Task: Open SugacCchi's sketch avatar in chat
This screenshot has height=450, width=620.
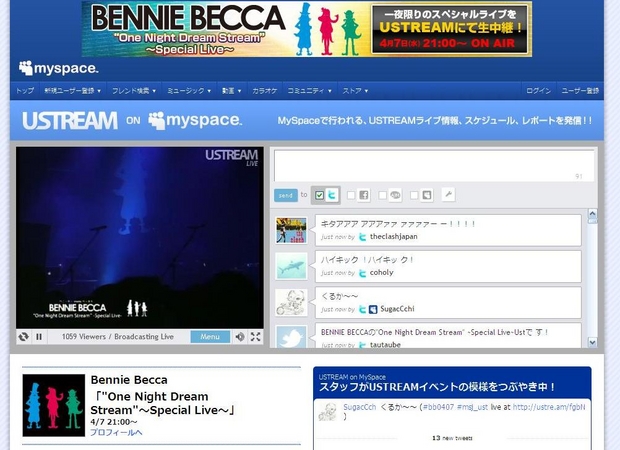Action: point(291,303)
